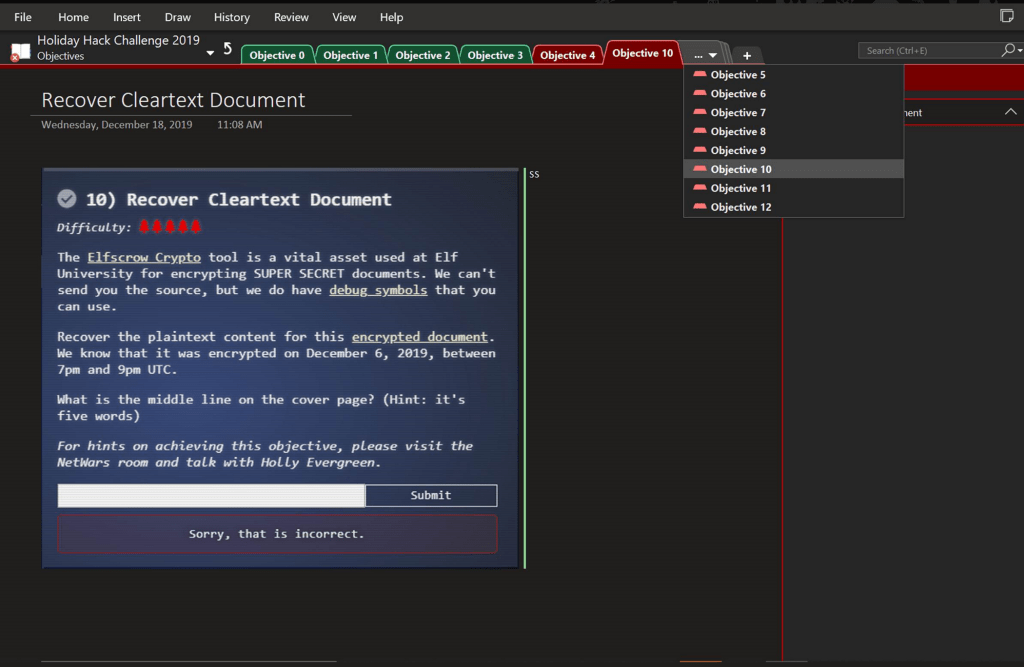Open the Elfscrow Crypto link

tap(143, 257)
